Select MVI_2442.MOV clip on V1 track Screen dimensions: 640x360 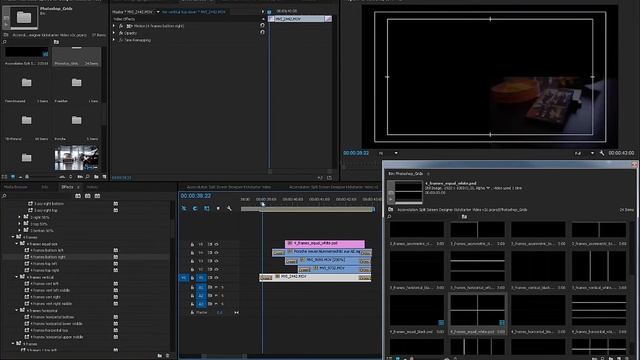tap(315, 277)
